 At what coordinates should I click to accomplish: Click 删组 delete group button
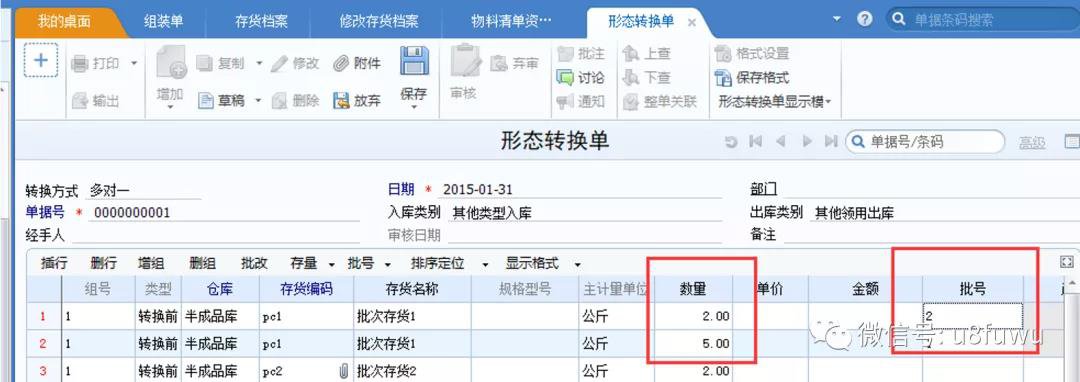click(x=202, y=264)
